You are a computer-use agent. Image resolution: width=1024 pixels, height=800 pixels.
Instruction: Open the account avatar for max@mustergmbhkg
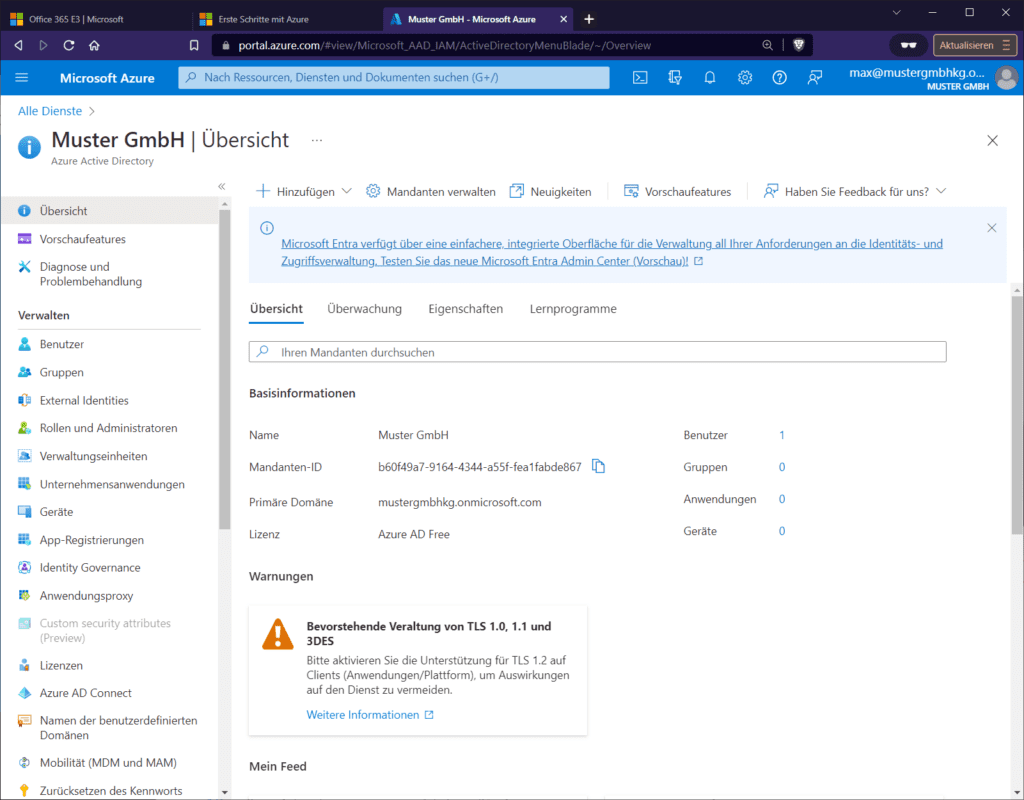tap(1006, 78)
